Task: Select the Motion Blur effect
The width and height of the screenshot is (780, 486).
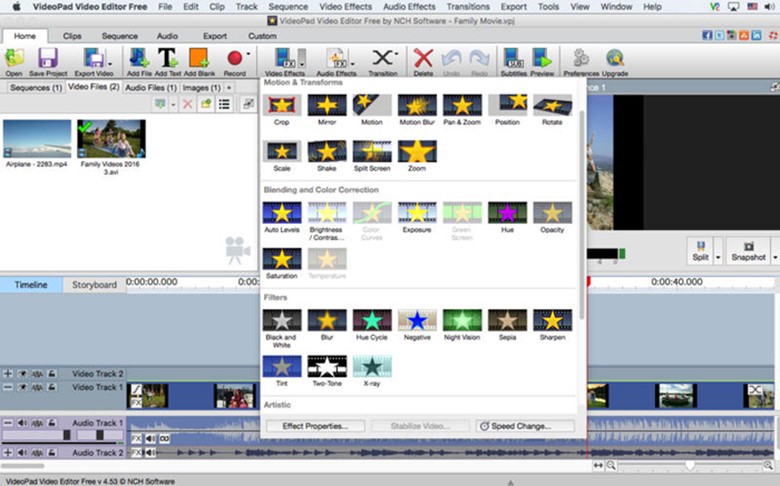Action: click(x=417, y=105)
